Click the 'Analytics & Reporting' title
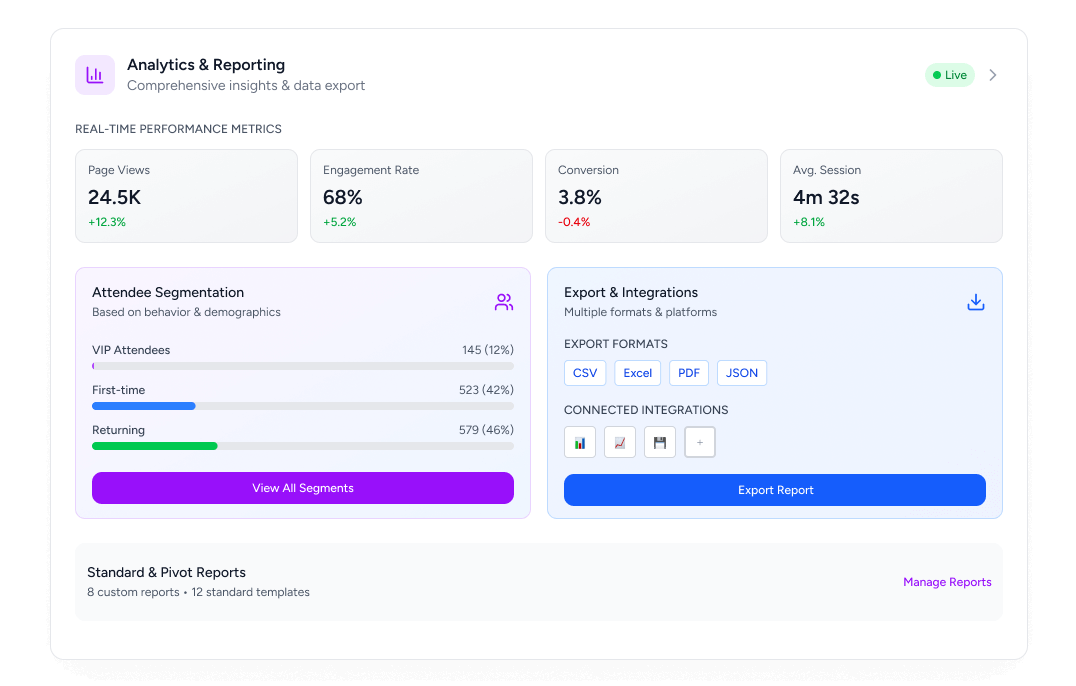 tap(206, 64)
